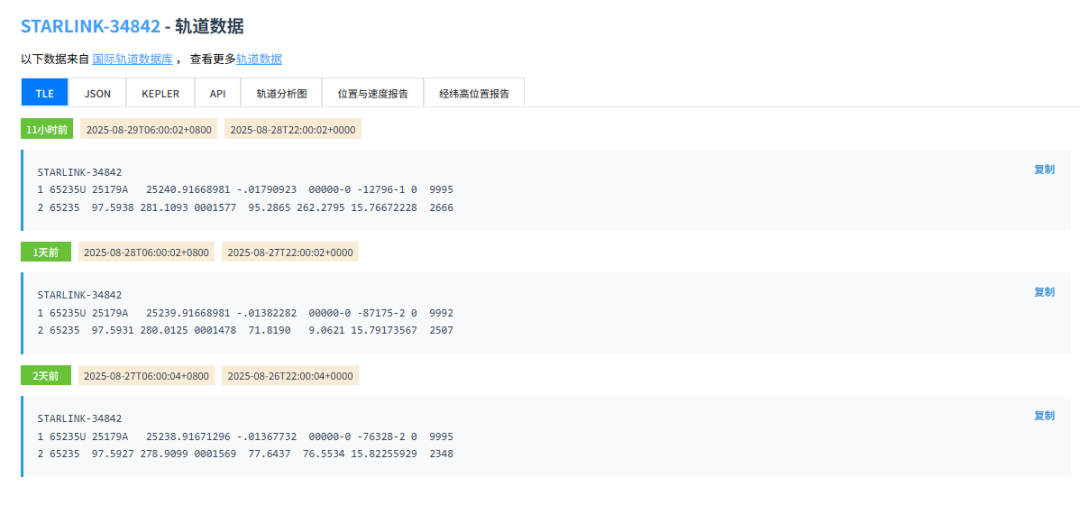The image size is (1080, 505).
Task: Copy the TLE with epoch 25238.91671296
Action: pyautogui.click(x=1043, y=415)
